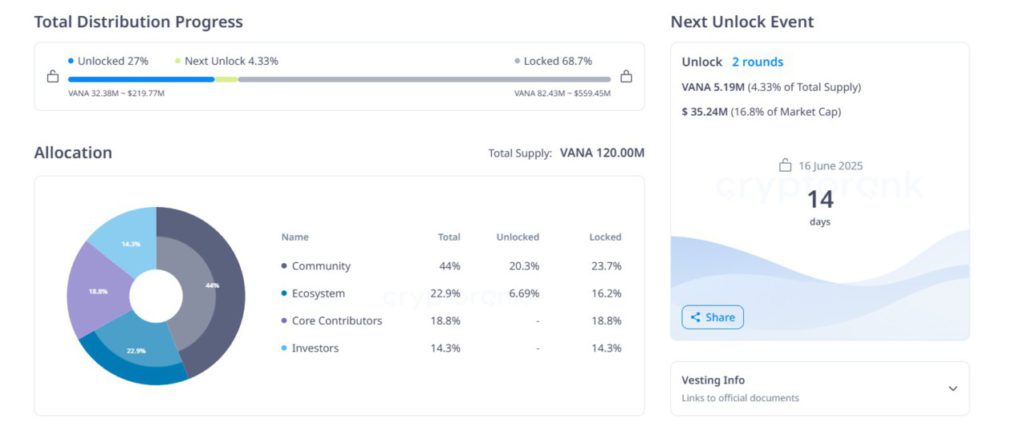Sort allocation table by Locked column

pos(605,237)
